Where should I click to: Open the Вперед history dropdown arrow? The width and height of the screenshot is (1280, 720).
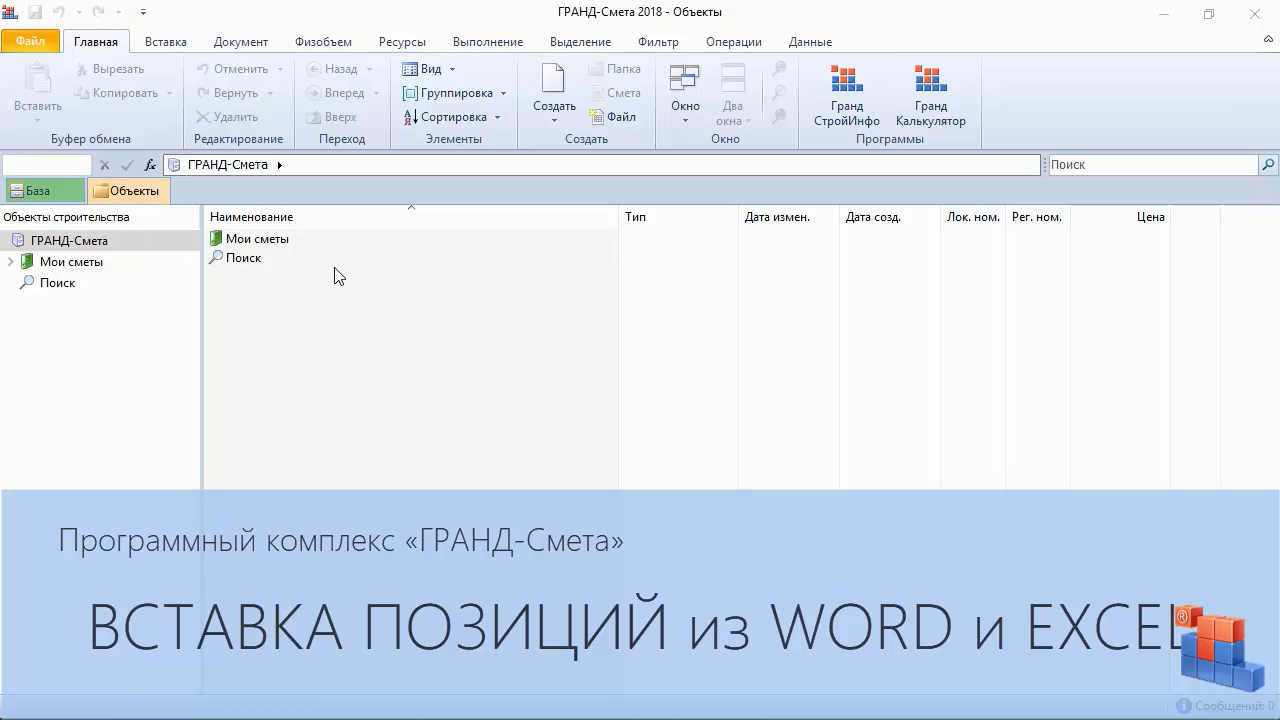[x=376, y=93]
